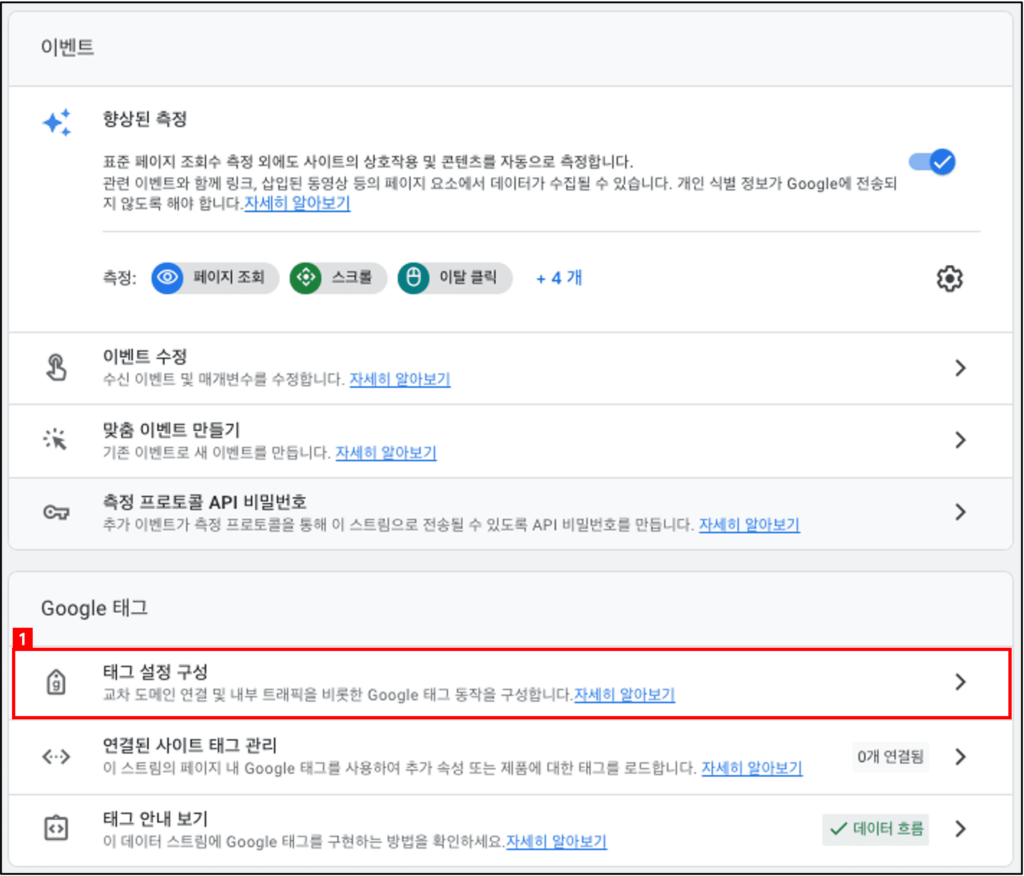Select 측정 프로토콜 API 비밀번호 title

204,502
